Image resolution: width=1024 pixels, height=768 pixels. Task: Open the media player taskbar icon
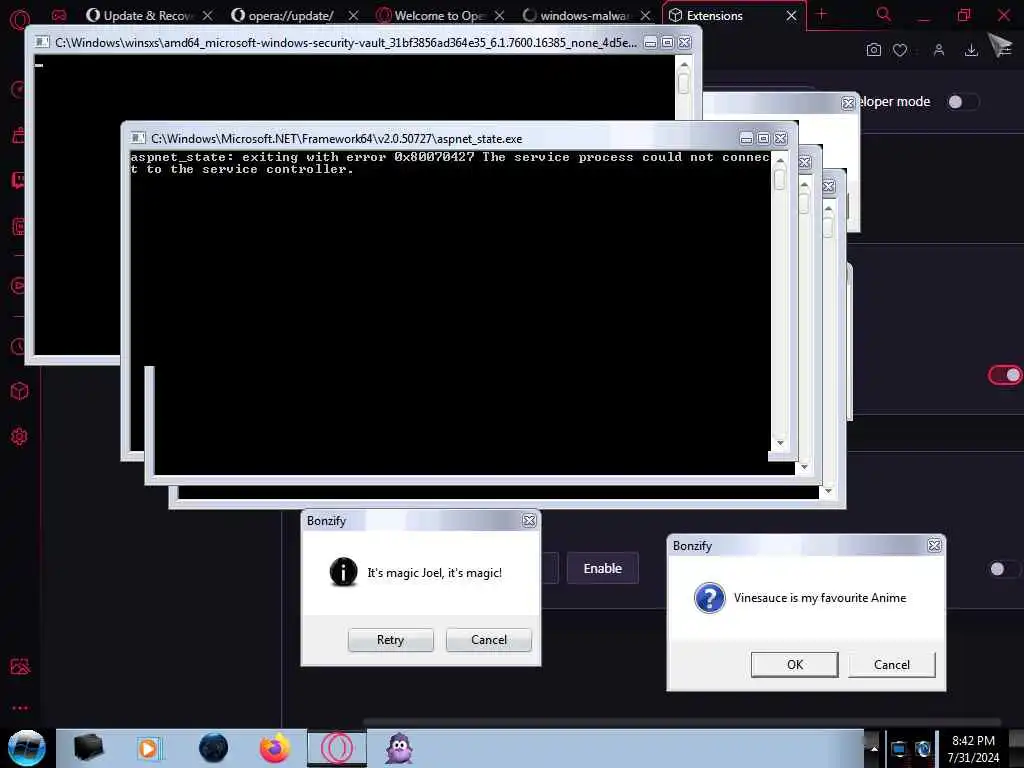pos(150,748)
